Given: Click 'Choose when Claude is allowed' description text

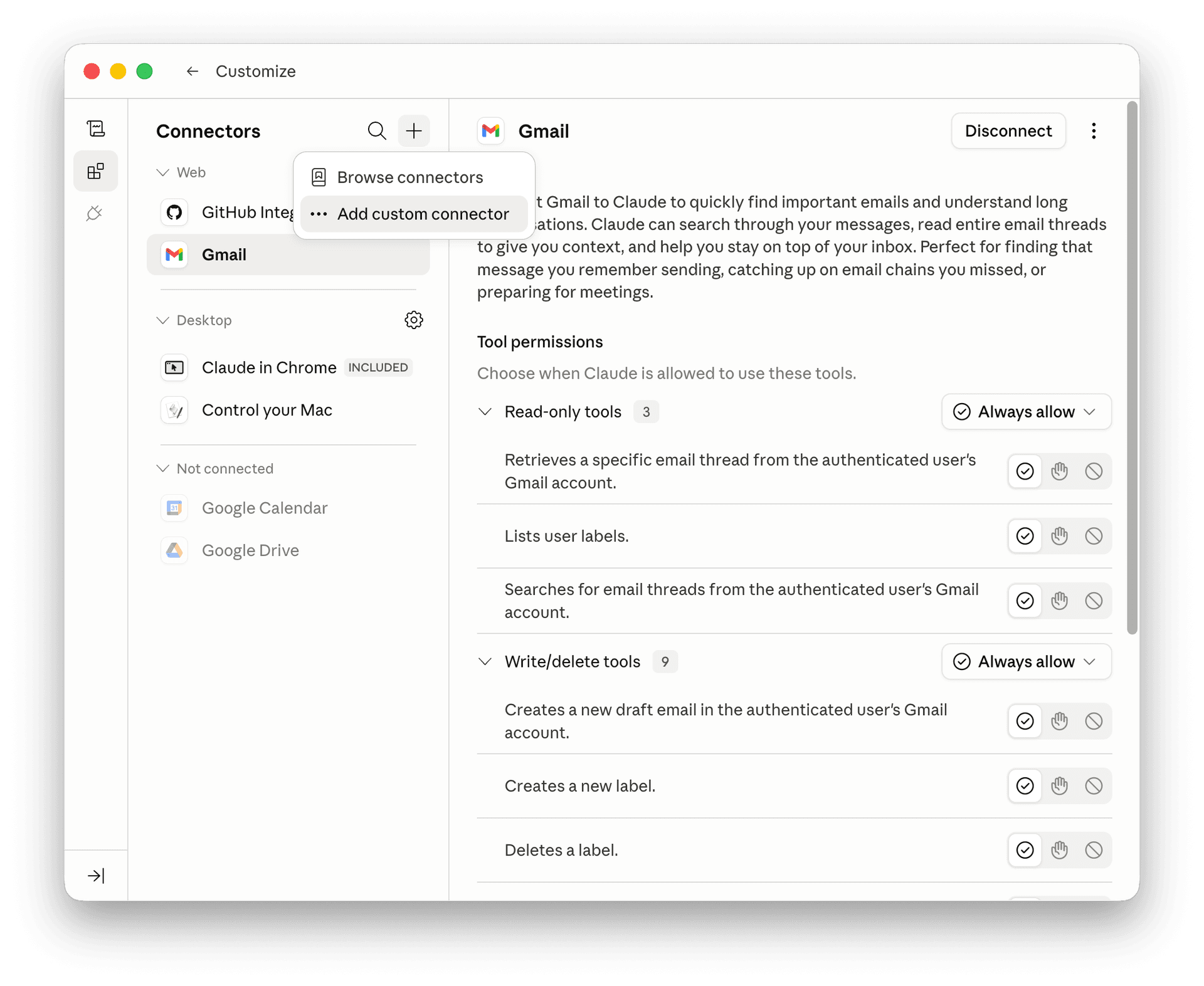Looking at the screenshot, I should pos(666,373).
